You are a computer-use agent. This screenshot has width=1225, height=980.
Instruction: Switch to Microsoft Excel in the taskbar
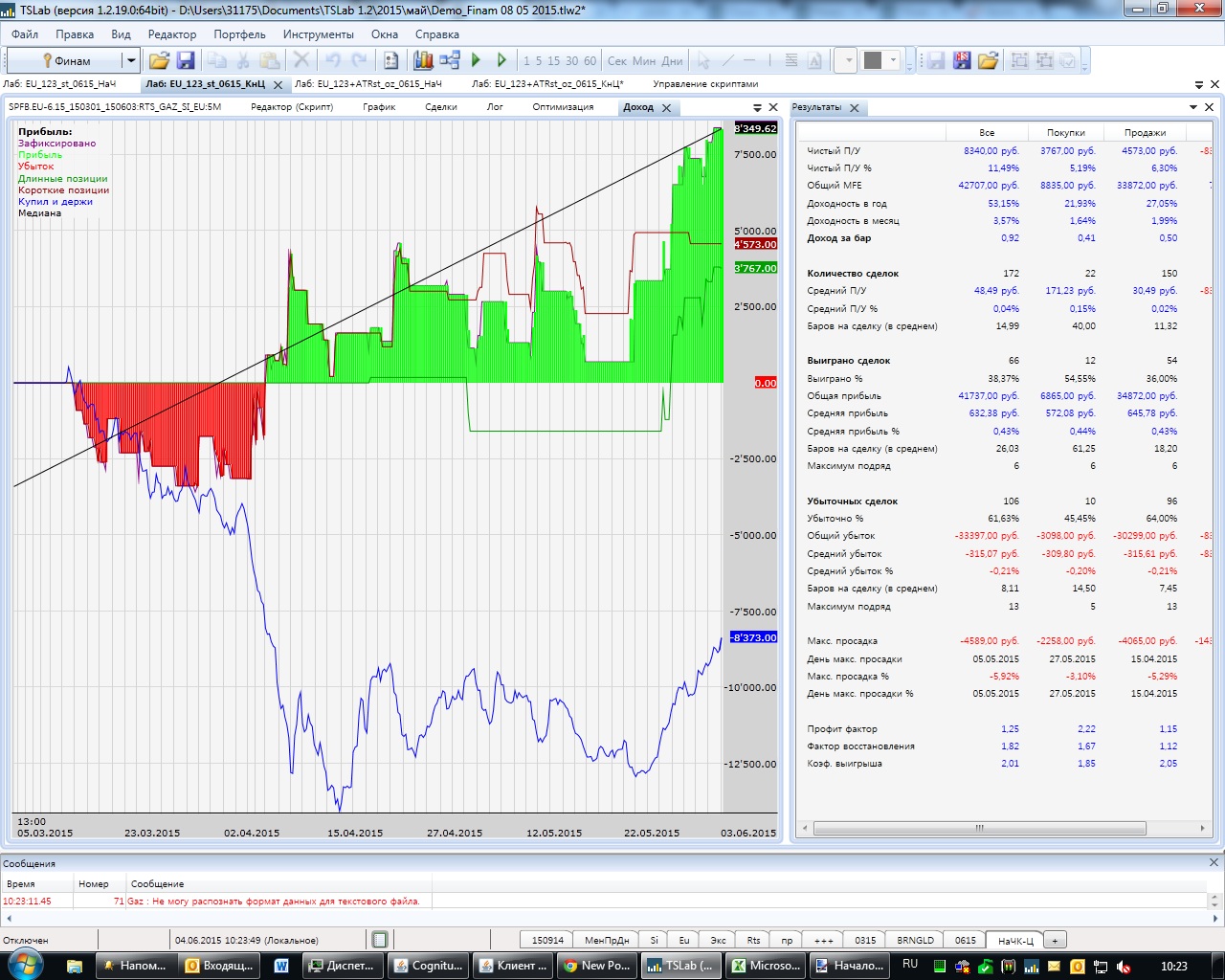coord(766,966)
